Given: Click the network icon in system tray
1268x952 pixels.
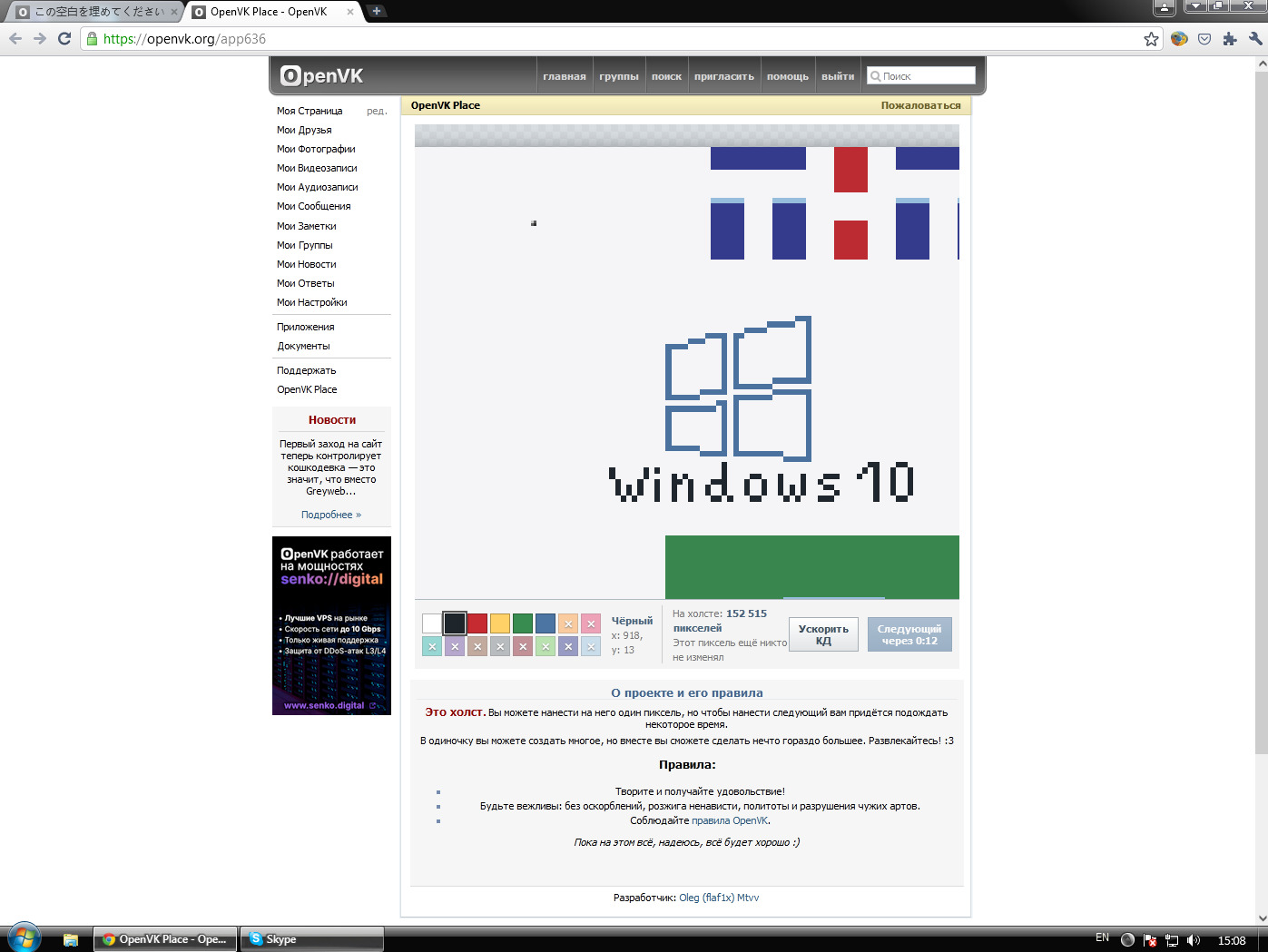Looking at the screenshot, I should tap(1172, 940).
